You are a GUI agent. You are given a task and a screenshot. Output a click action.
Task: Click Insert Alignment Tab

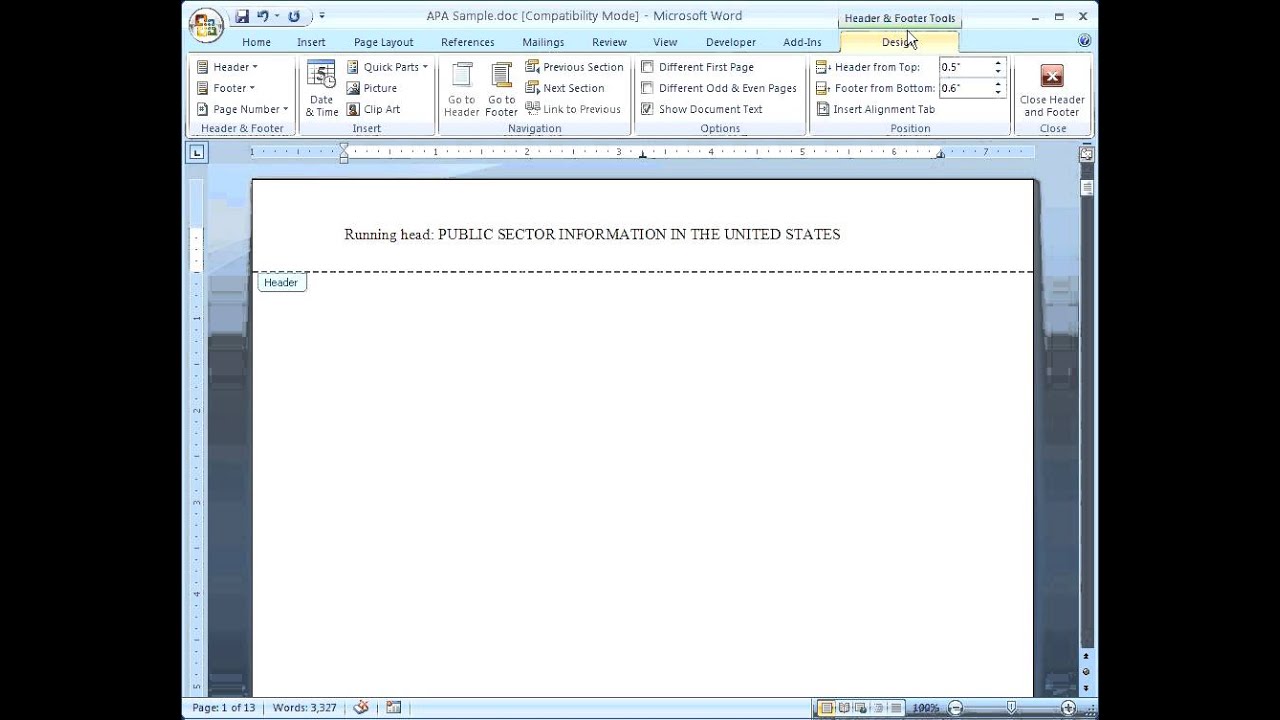click(875, 109)
